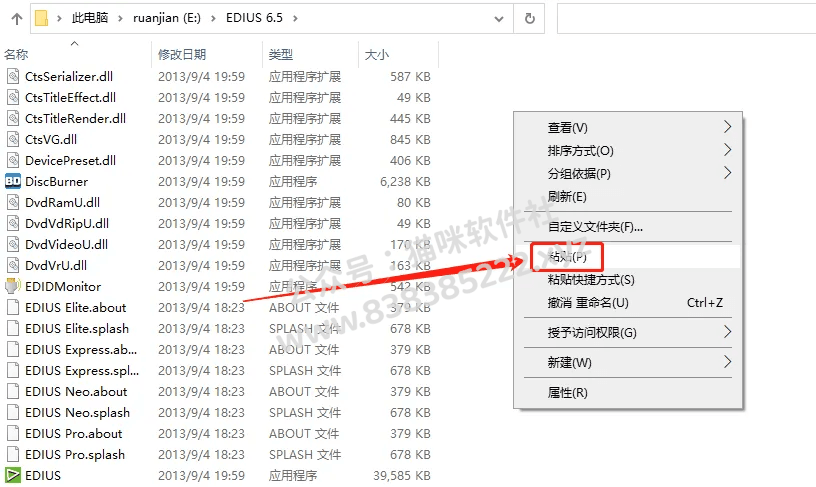Sort by the 类型 column header

[281, 55]
